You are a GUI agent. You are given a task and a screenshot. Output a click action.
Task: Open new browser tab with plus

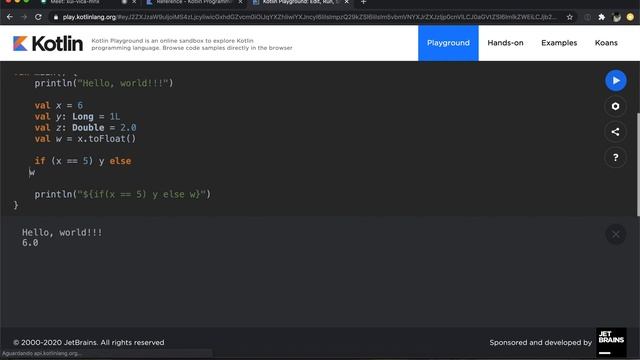click(363, 2)
